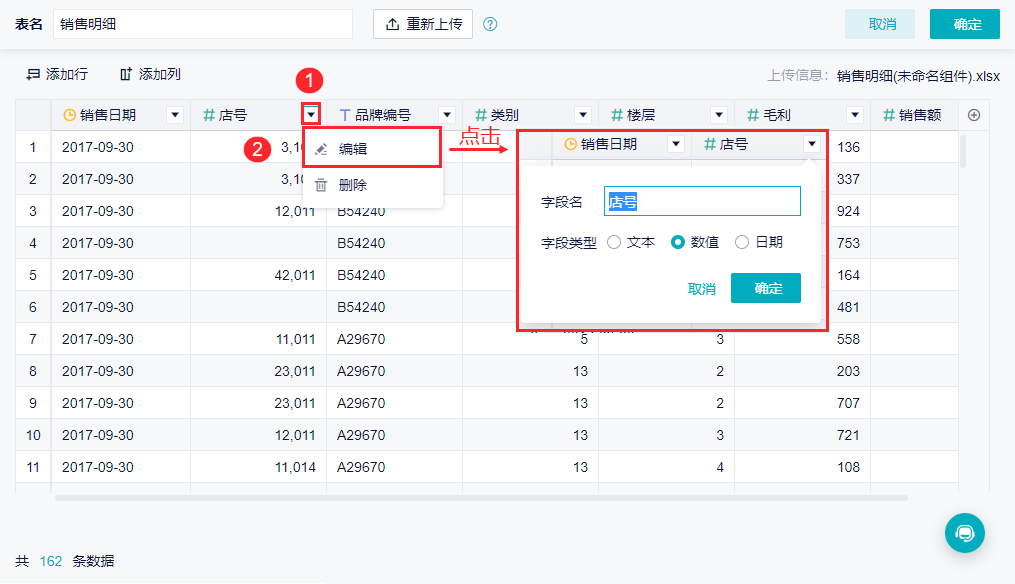Open the 毛利 column dropdown arrow
This screenshot has width=1015, height=584.
tap(855, 115)
